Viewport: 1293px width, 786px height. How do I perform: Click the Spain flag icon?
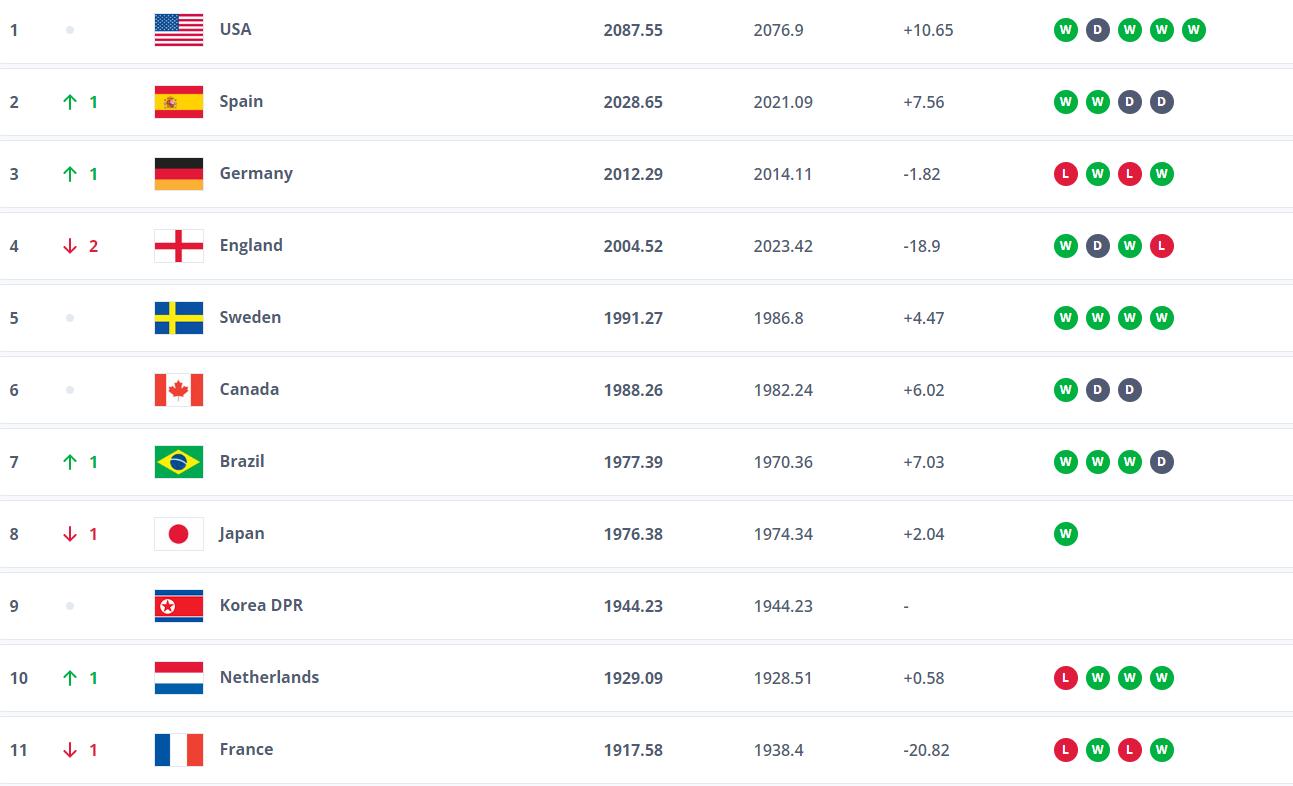pos(179,102)
